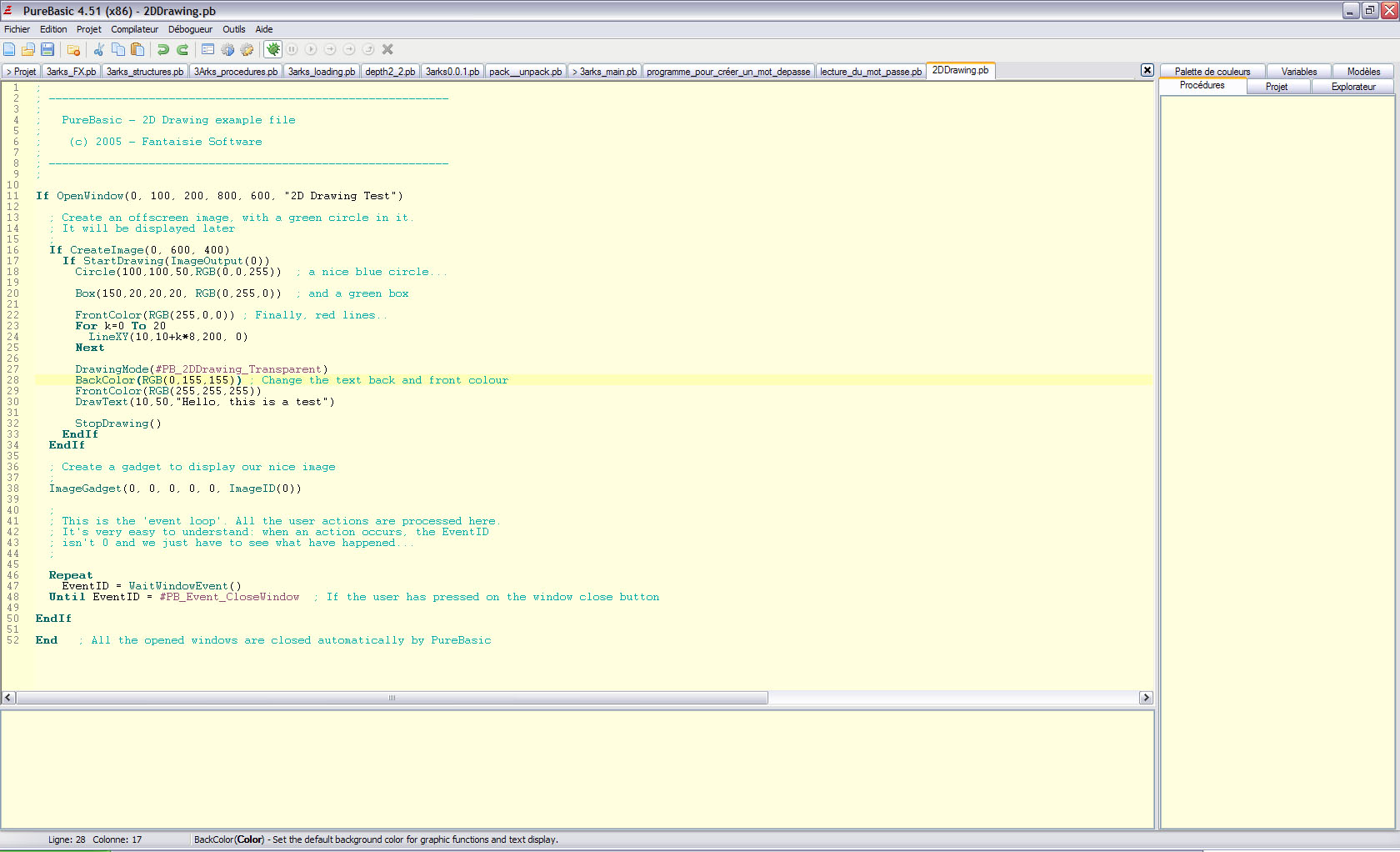
Task: Click 'ImageGadget' on line 38
Action: point(85,489)
